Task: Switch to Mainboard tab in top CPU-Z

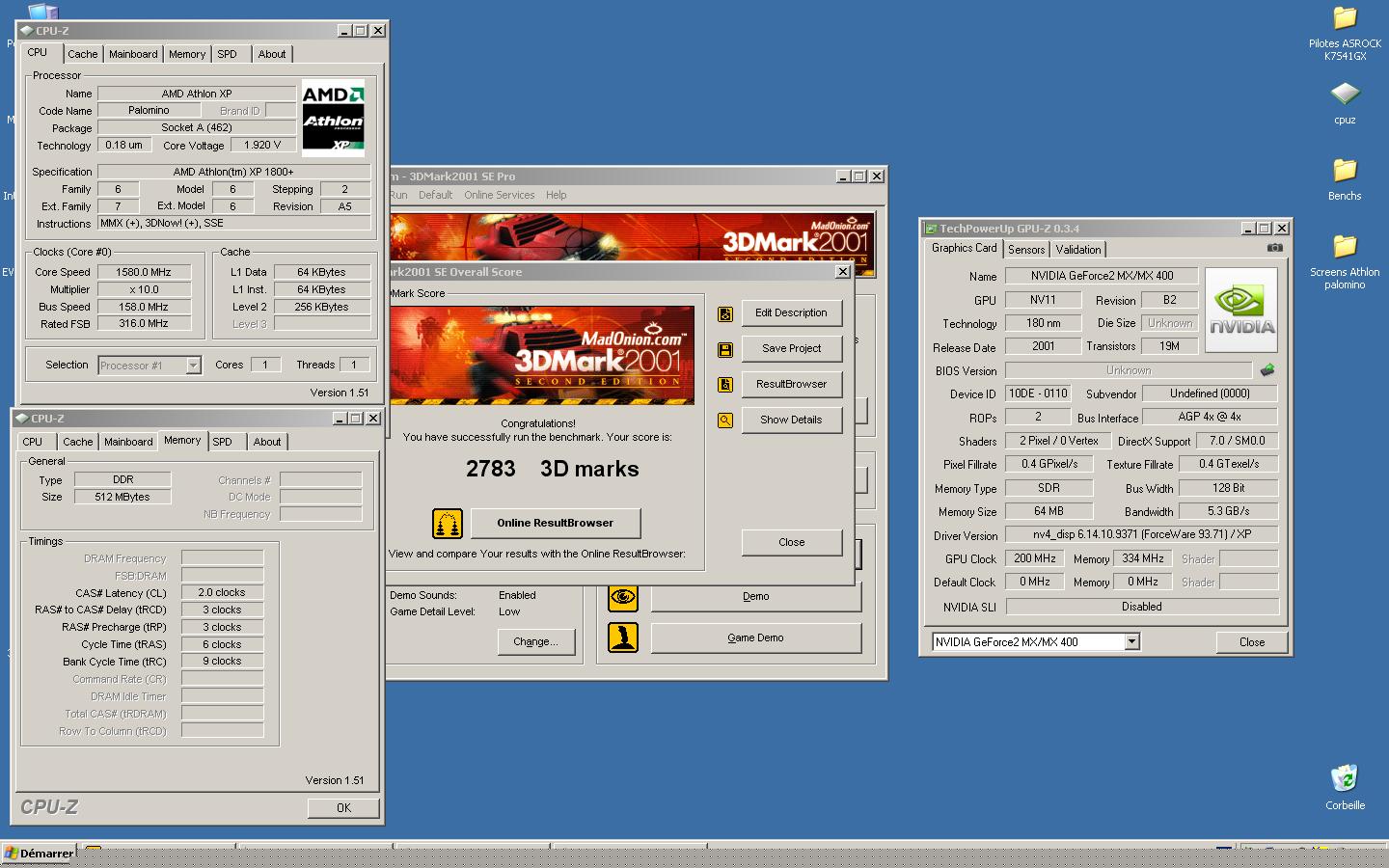Action: point(133,54)
